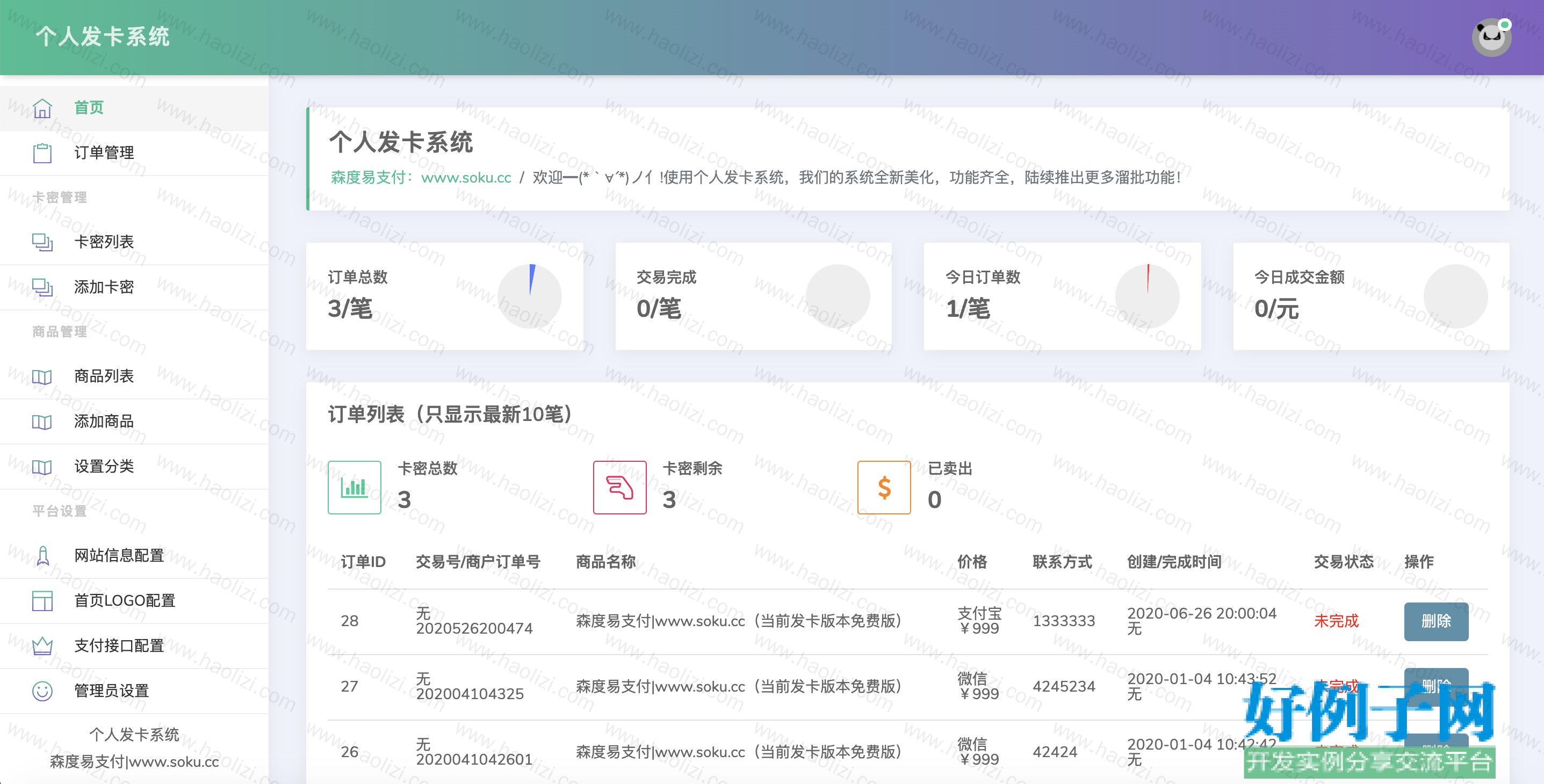Click the book icon beside 商品列表
Image resolution: width=1544 pixels, height=784 pixels.
(42, 377)
